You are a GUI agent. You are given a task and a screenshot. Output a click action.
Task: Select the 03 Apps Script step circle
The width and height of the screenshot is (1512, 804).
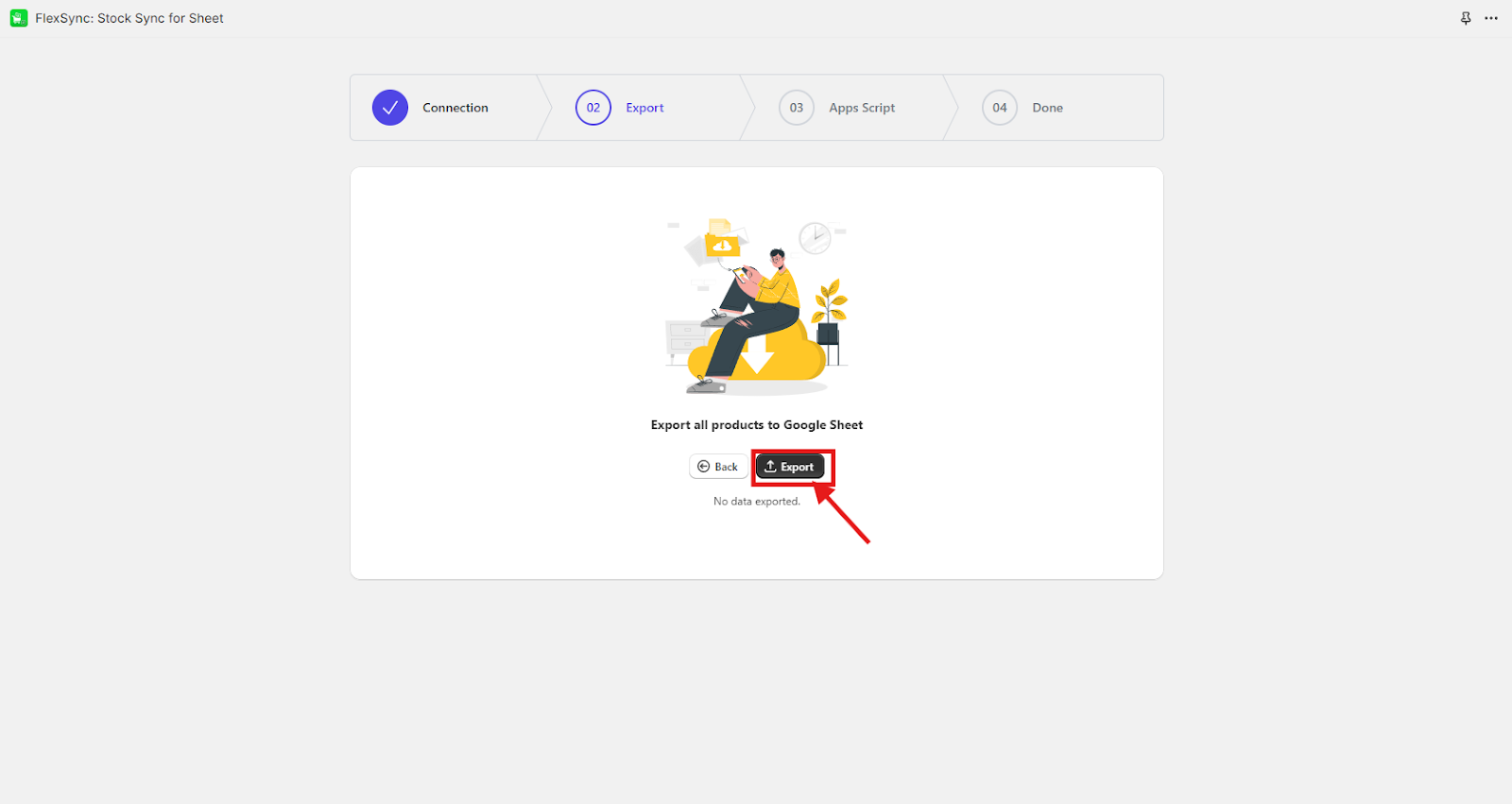[x=797, y=108]
